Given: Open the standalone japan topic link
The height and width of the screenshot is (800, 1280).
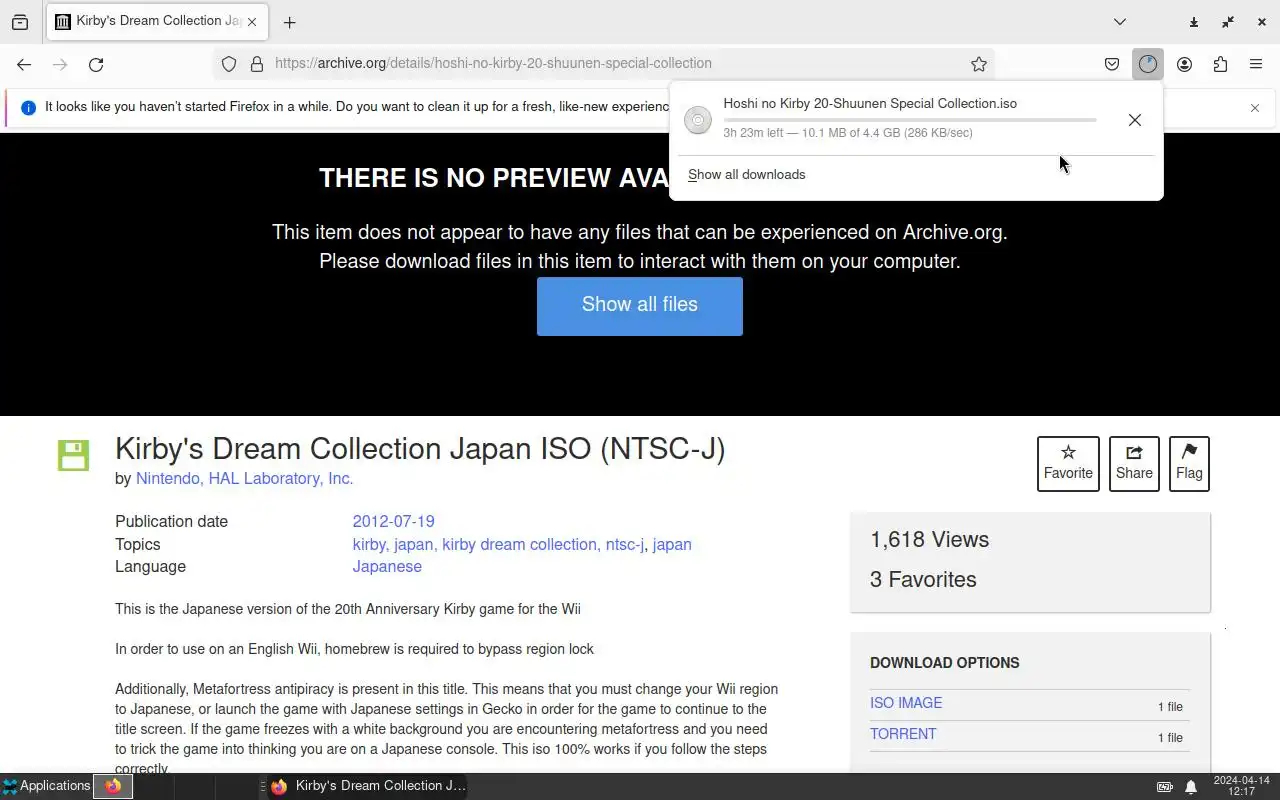Looking at the screenshot, I should pos(672,544).
